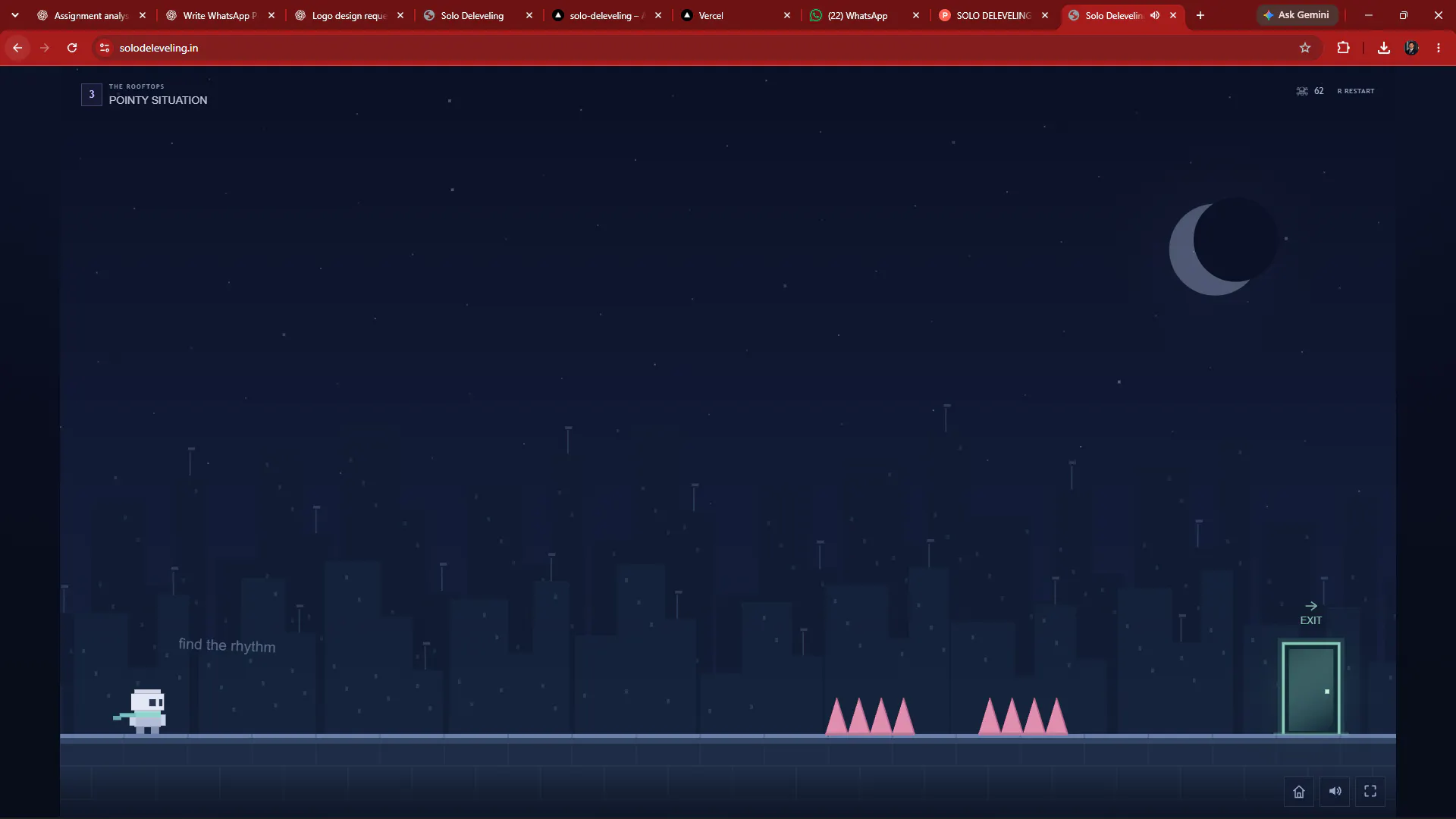
Task: Minimize the Chrome window
Action: click(x=1369, y=15)
